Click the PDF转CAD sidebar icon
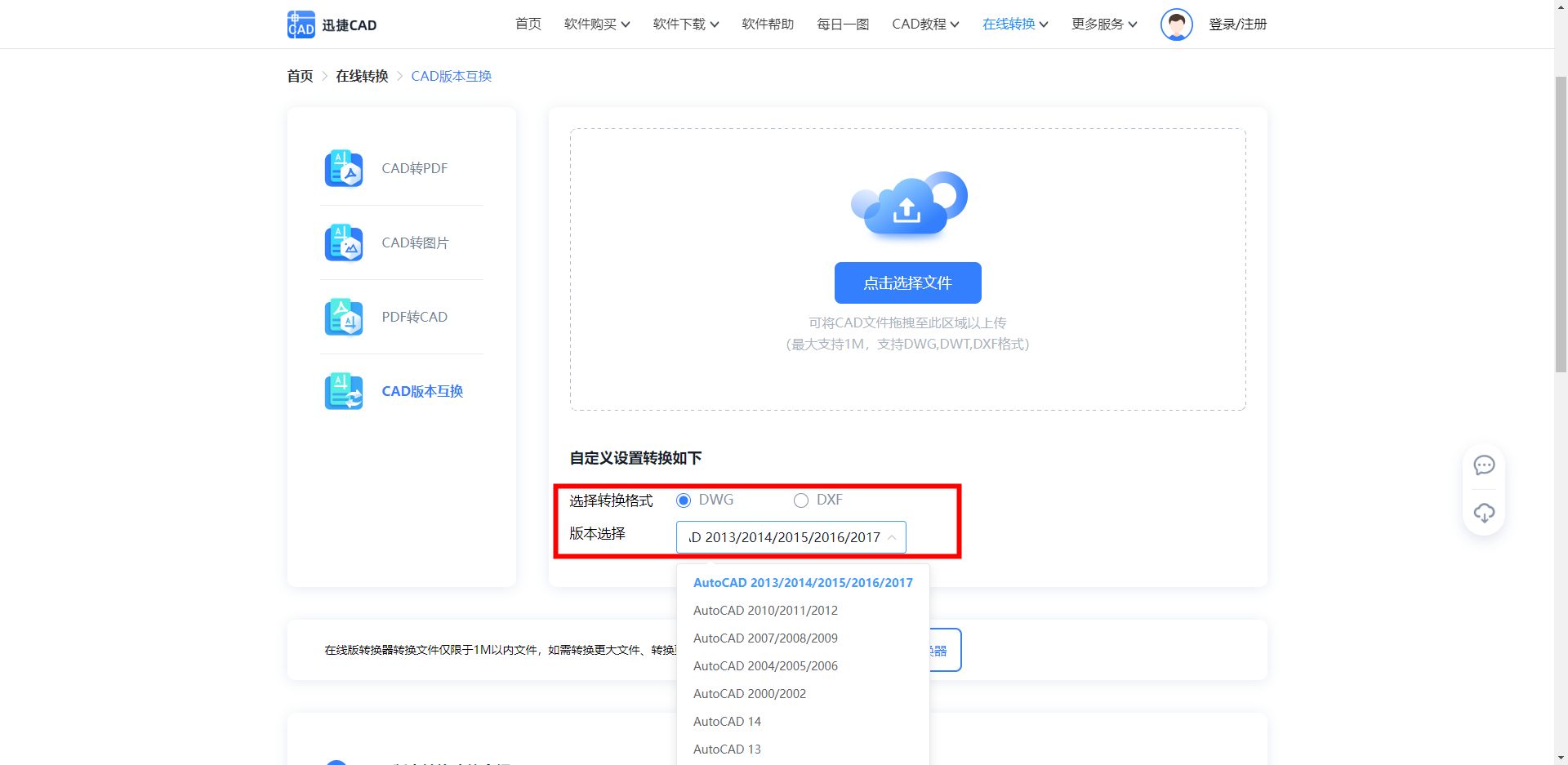 point(344,318)
